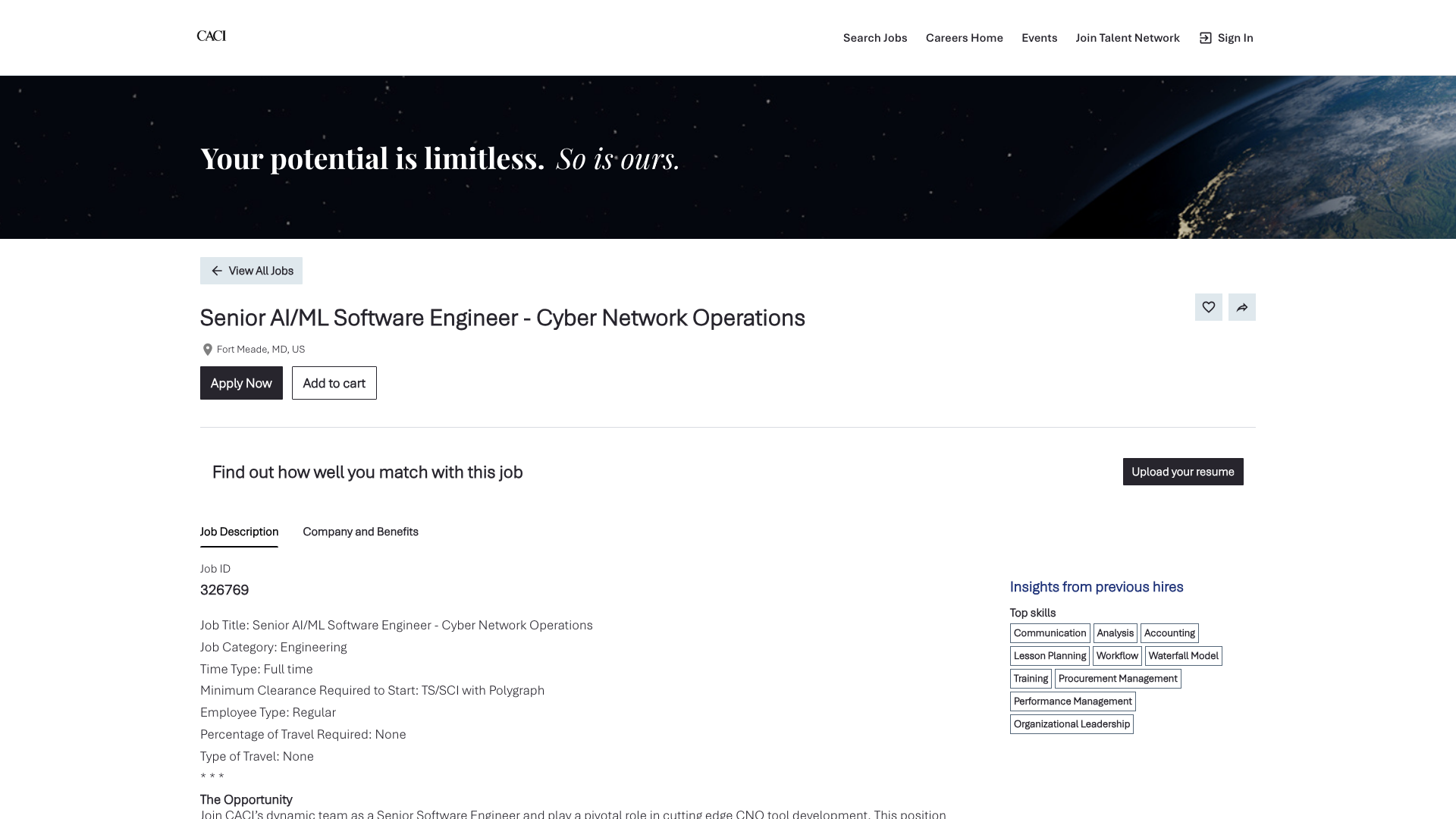Click the 'Job Title:' details line
Image resolution: width=1456 pixels, height=819 pixels.
click(397, 626)
